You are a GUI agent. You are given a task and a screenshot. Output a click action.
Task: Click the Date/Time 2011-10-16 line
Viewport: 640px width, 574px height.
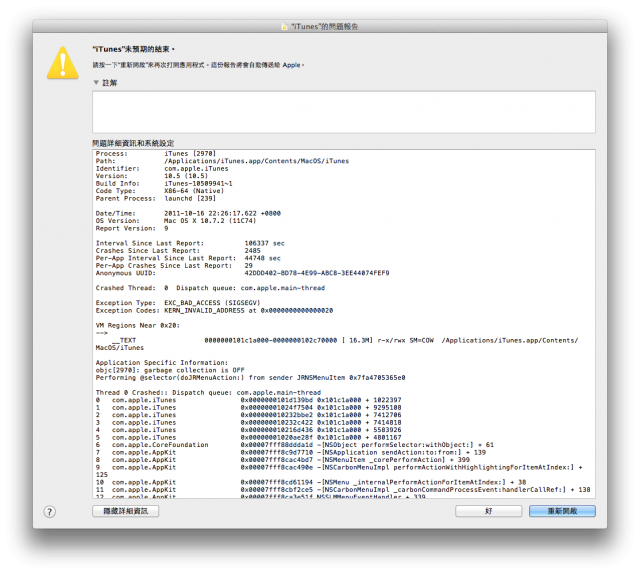coord(188,213)
